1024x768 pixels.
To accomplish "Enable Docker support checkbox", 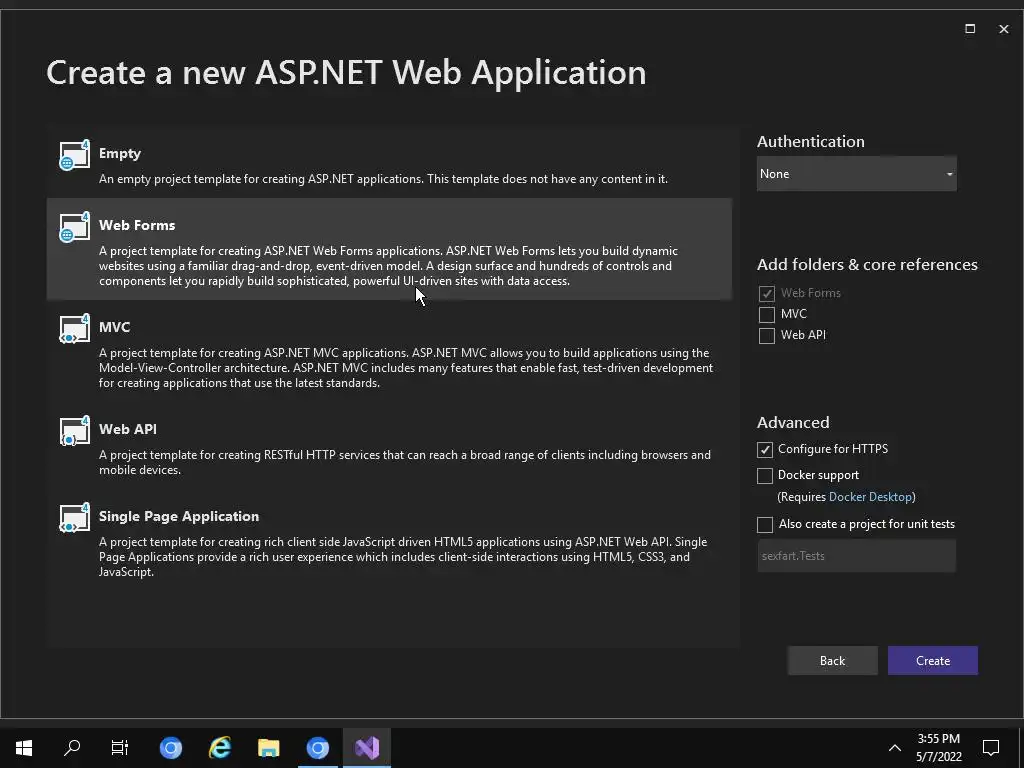I will coord(765,475).
